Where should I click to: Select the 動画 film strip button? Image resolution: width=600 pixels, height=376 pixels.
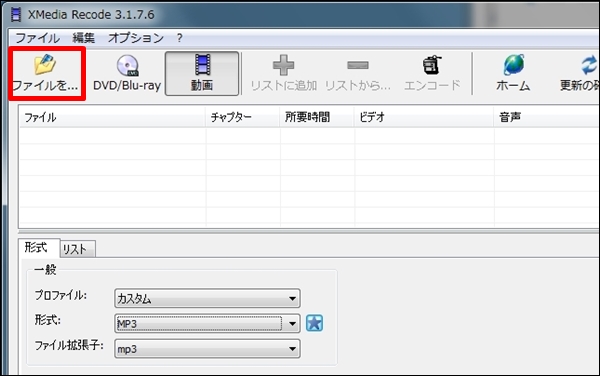(x=202, y=73)
